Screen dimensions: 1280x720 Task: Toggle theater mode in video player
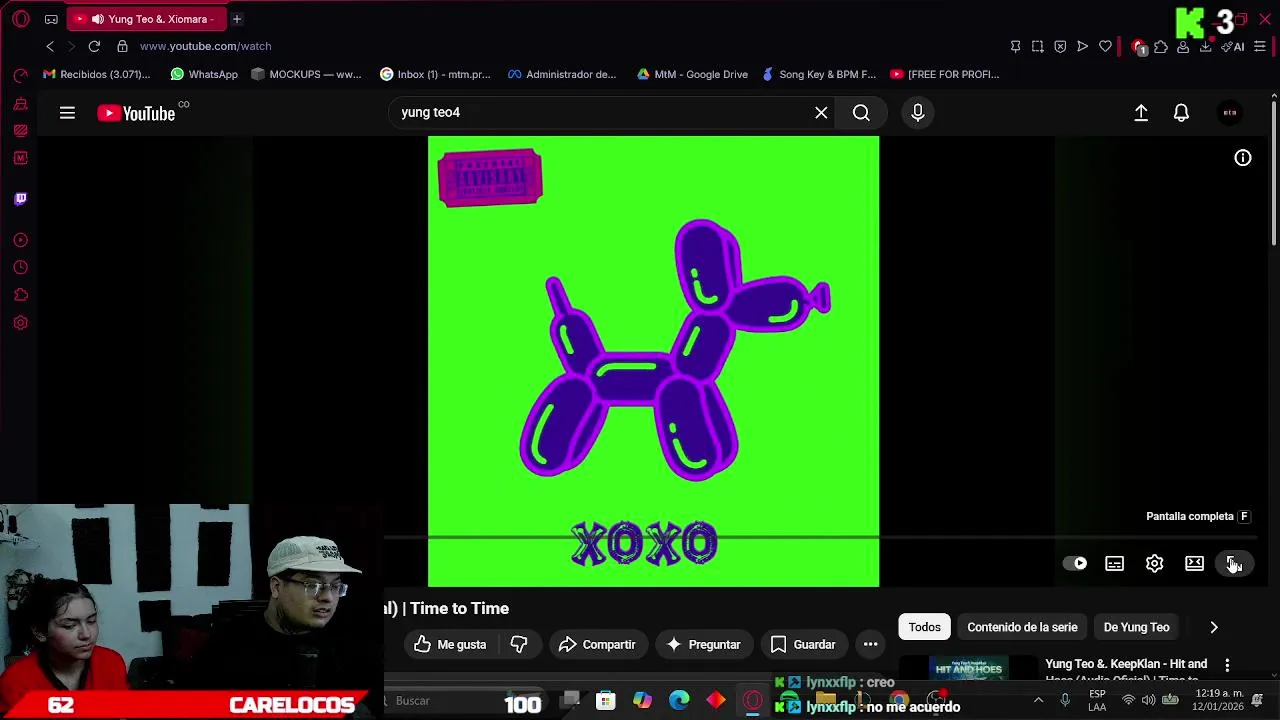click(x=1194, y=564)
